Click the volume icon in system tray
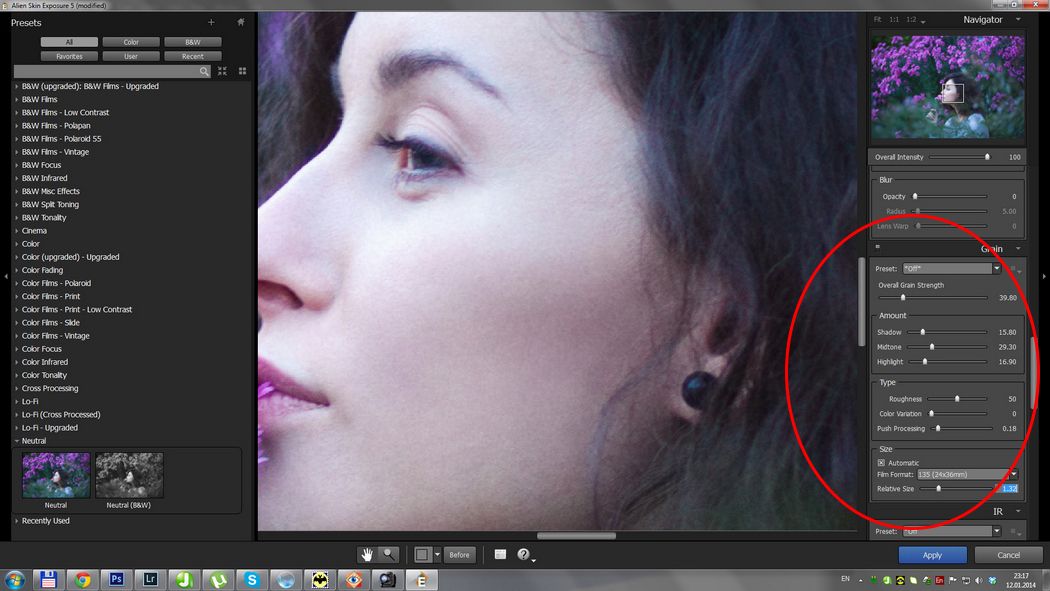The height and width of the screenshot is (591, 1050). click(979, 580)
